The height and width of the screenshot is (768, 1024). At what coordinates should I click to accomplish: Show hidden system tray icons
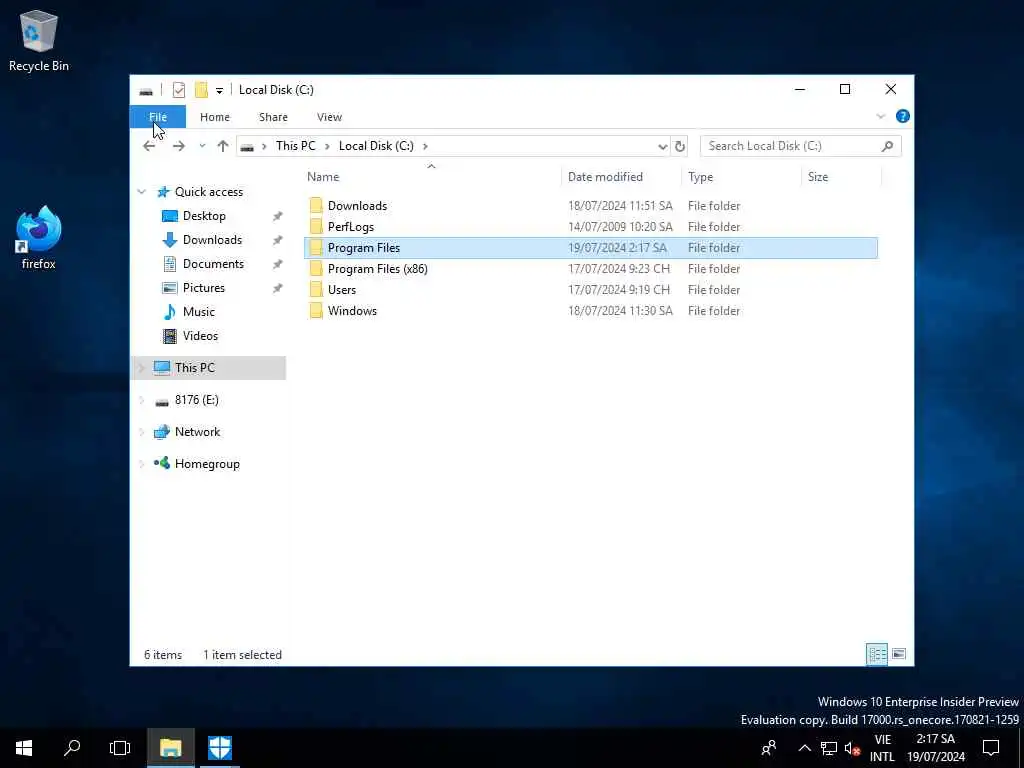805,748
